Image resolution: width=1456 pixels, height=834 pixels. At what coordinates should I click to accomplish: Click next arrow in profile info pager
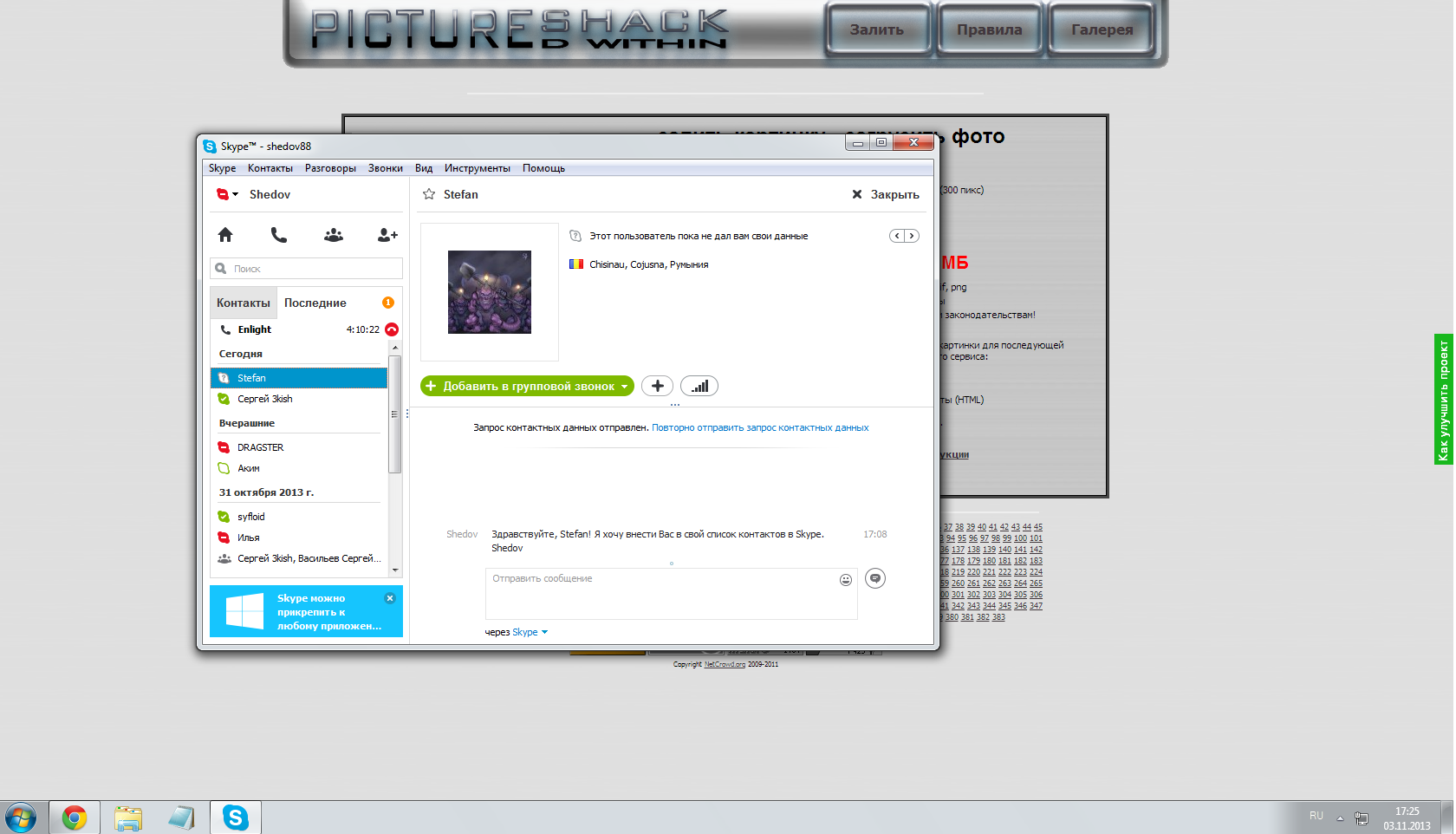click(912, 236)
